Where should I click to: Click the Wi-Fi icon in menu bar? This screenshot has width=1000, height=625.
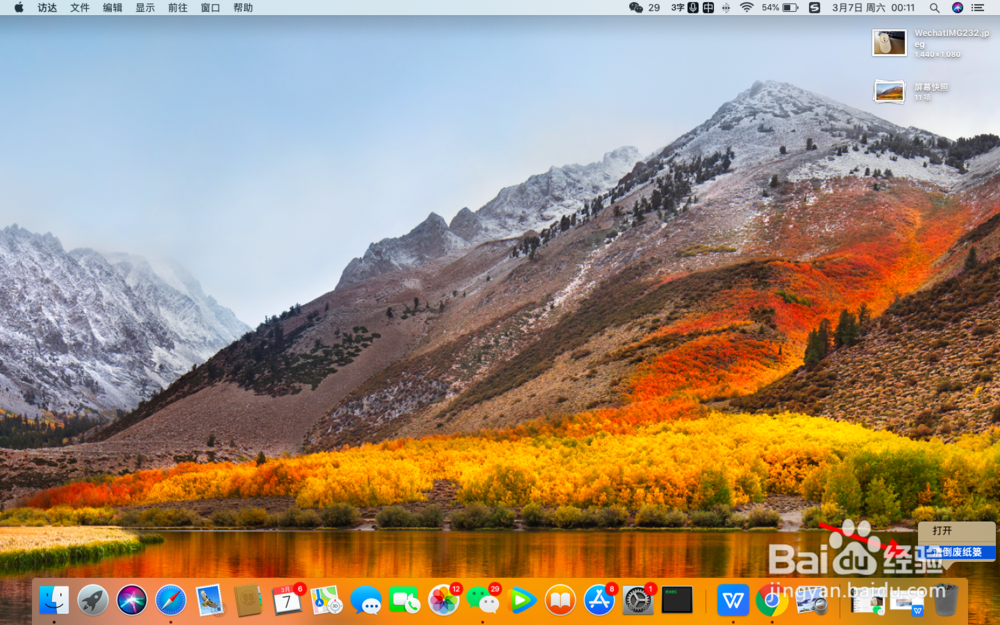pos(746,8)
